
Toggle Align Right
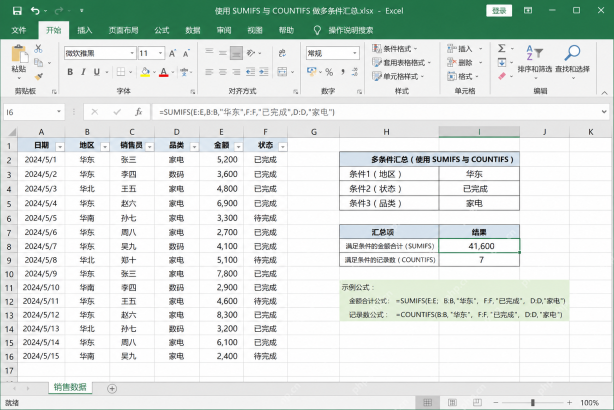coord(236,72)
